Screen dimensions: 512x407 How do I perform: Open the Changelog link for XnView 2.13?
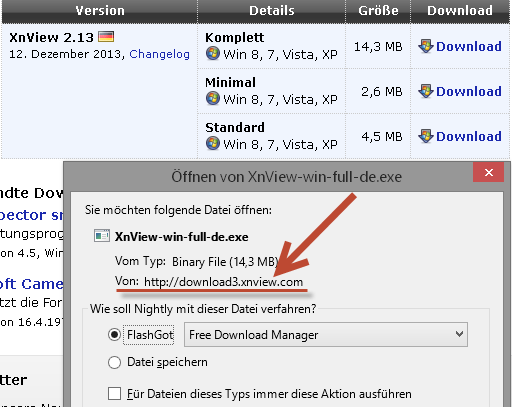(159, 54)
